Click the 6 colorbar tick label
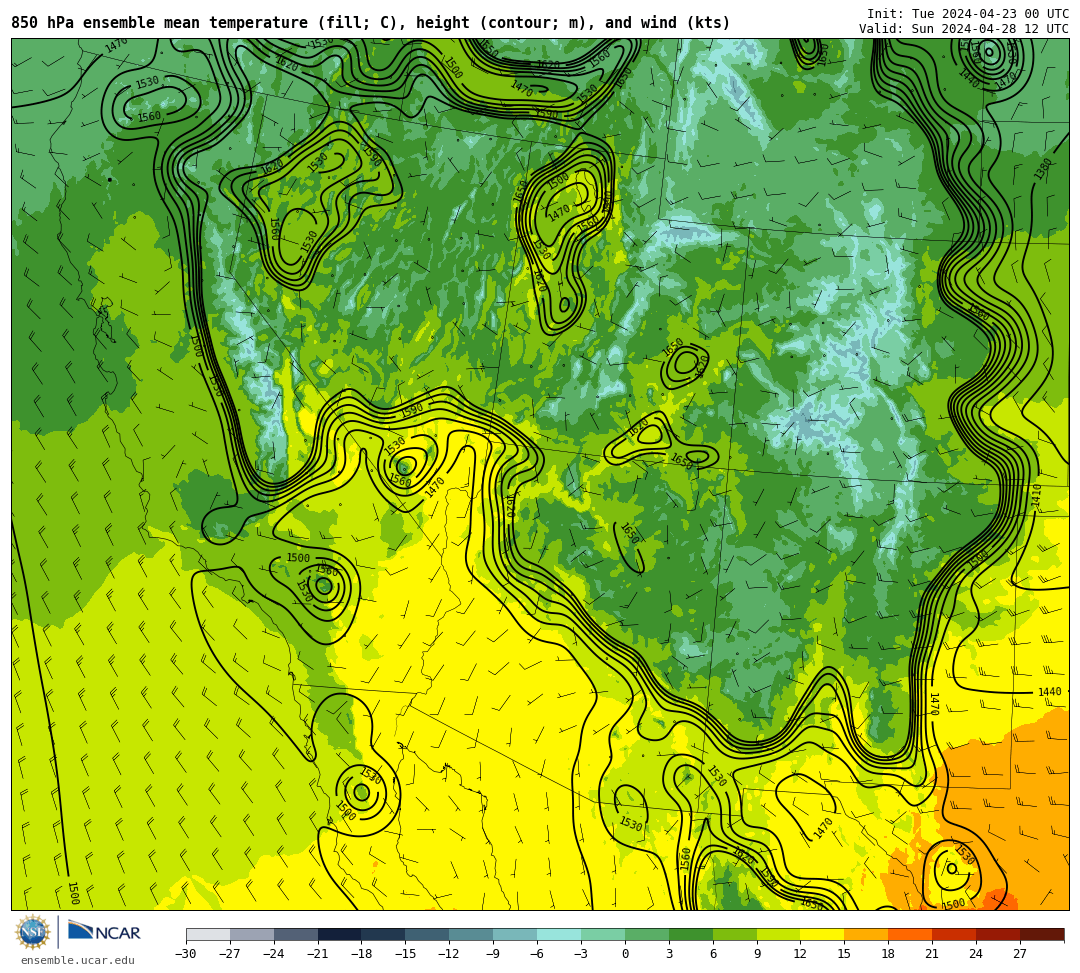Image resolution: width=1080 pixels, height=973 pixels. [713, 954]
